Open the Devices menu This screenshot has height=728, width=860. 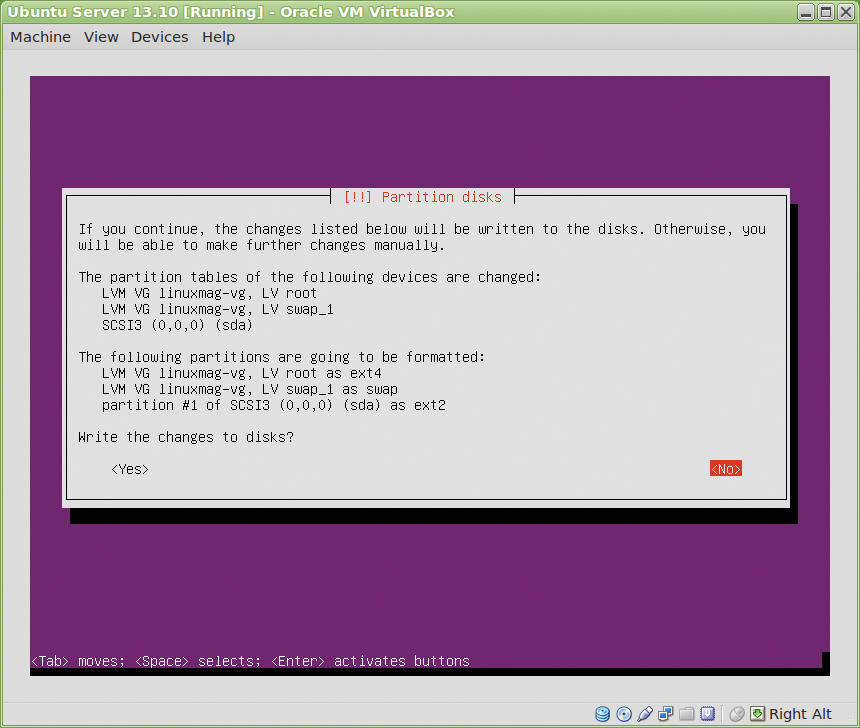[x=159, y=37]
